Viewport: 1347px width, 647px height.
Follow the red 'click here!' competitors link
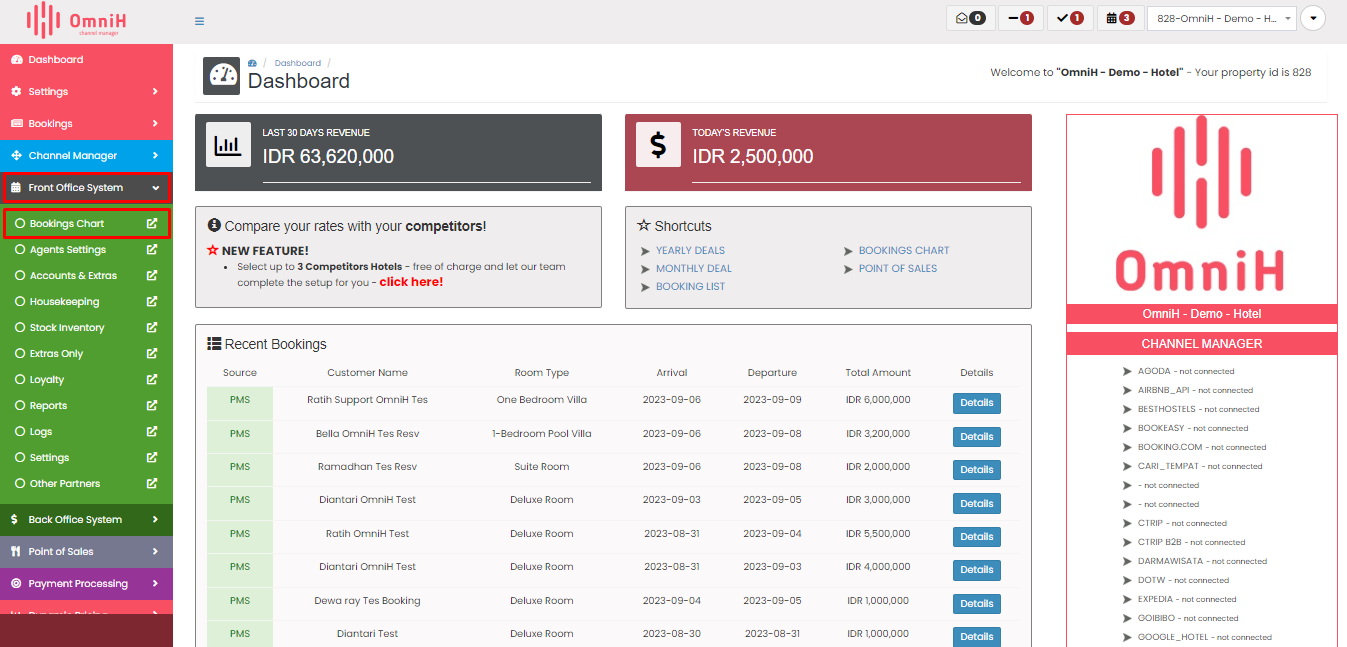click(x=411, y=282)
